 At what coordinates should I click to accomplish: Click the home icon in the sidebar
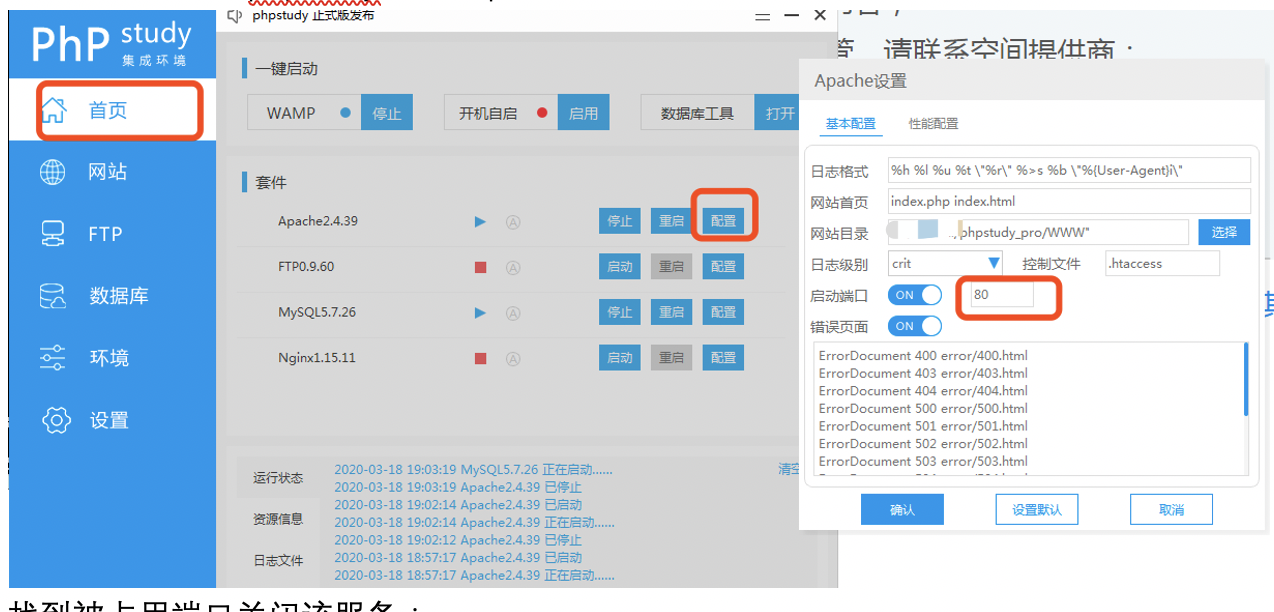click(x=57, y=110)
